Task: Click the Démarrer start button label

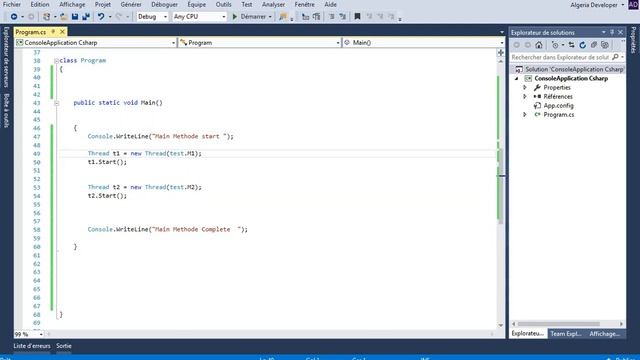Action: click(253, 17)
